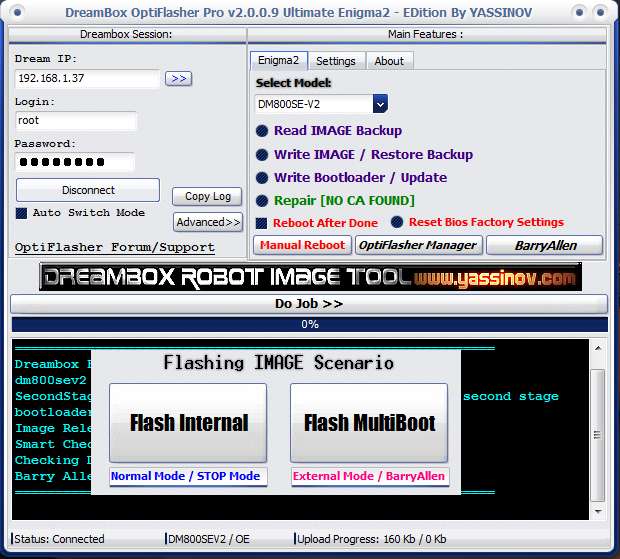The image size is (620, 559).
Task: Click the BarryAllen button
Action: tap(545, 246)
